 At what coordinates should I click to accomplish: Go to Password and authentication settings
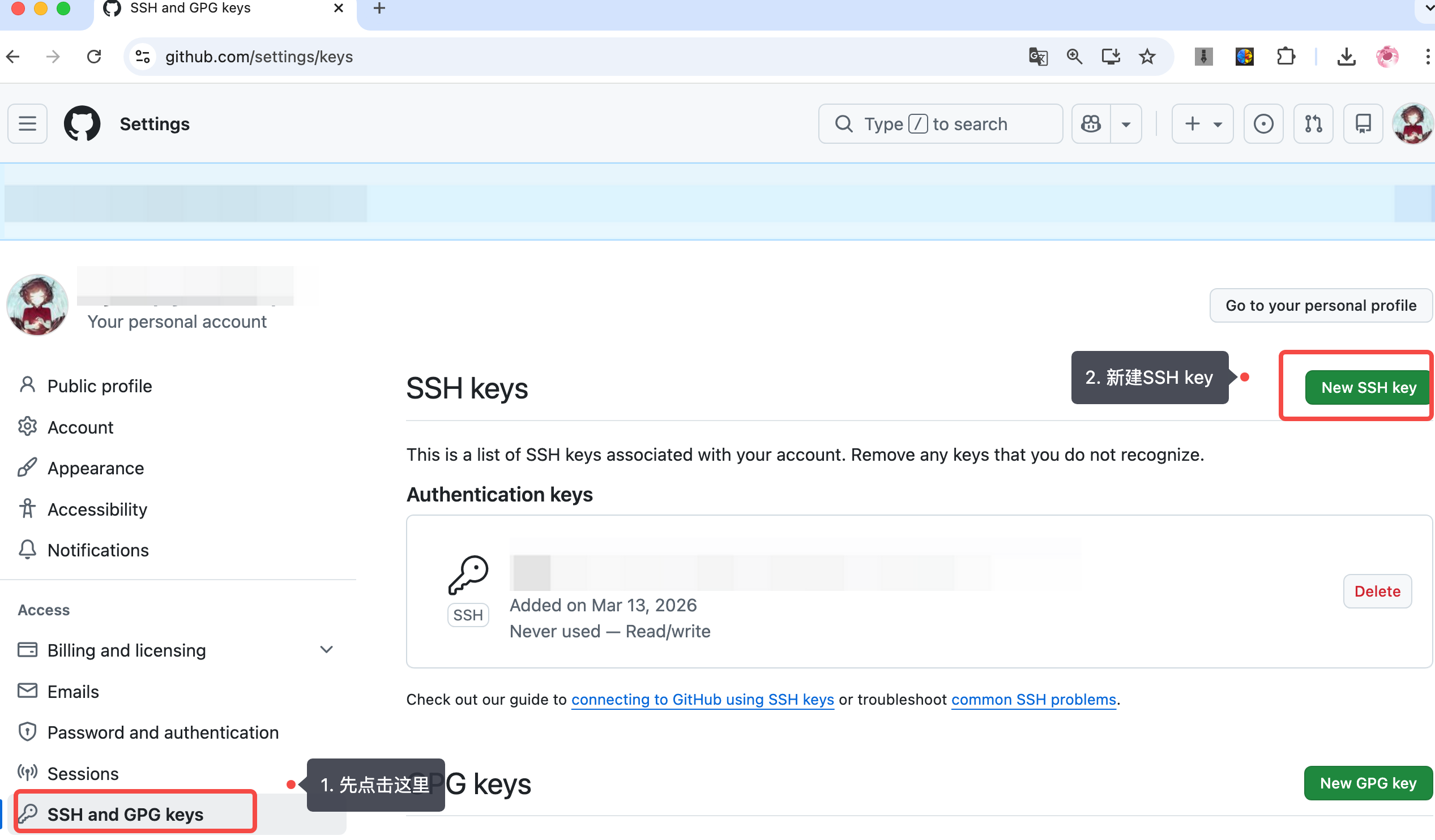tap(163, 732)
